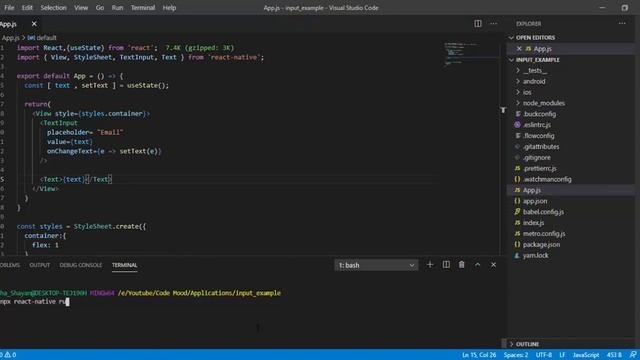This screenshot has width=640, height=360.
Task: Click the package.json braces icon
Action: point(518,244)
